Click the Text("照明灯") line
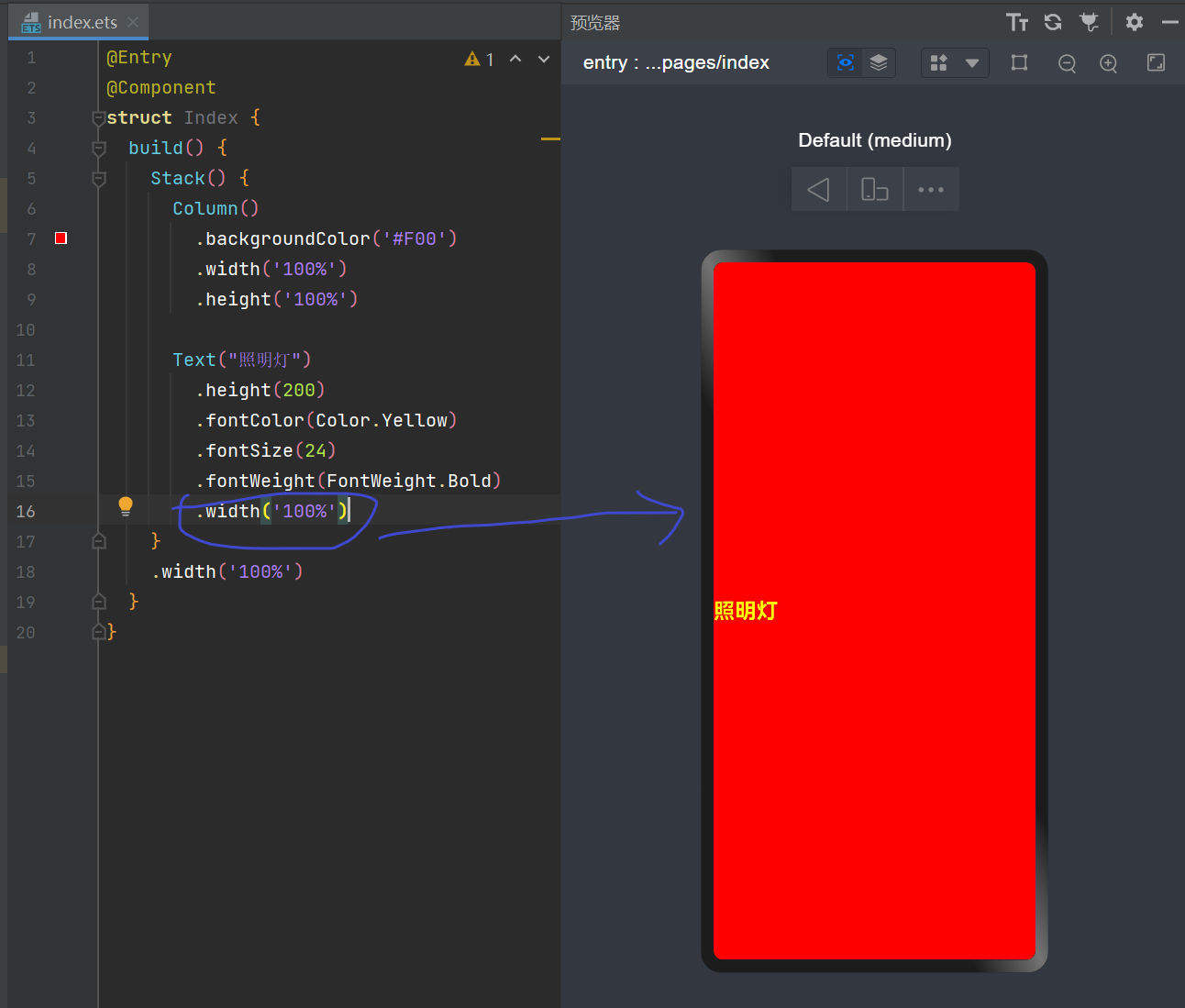1185x1008 pixels. (x=242, y=360)
